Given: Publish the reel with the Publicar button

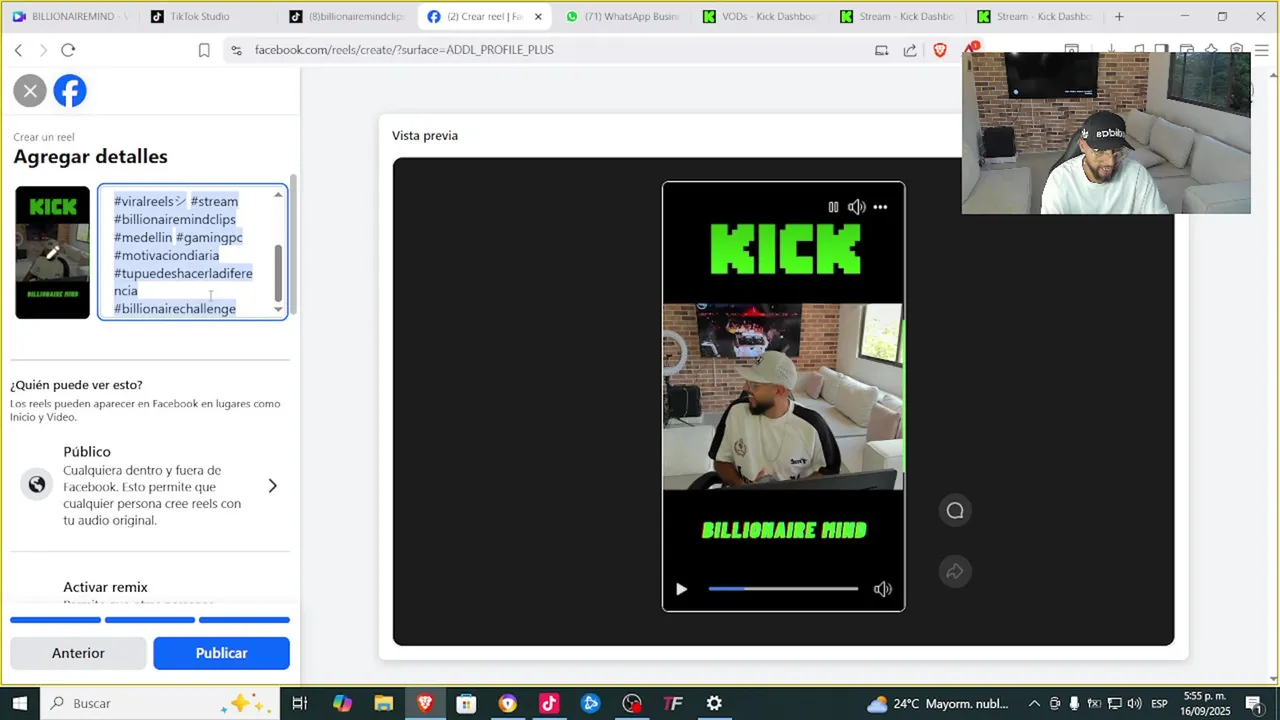Looking at the screenshot, I should tap(221, 653).
